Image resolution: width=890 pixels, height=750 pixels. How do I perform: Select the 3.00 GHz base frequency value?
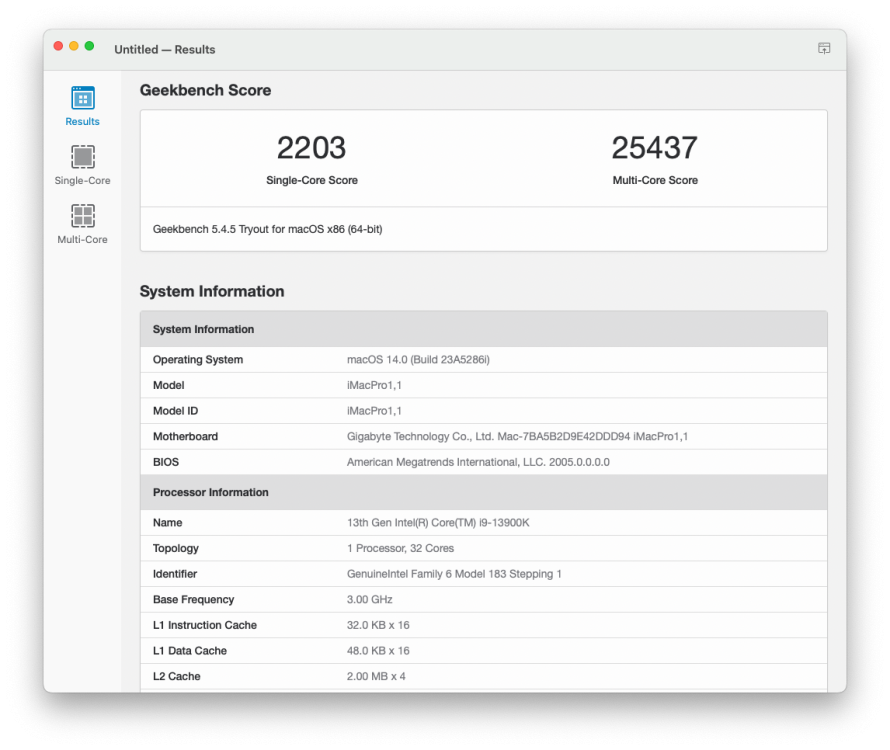(370, 599)
